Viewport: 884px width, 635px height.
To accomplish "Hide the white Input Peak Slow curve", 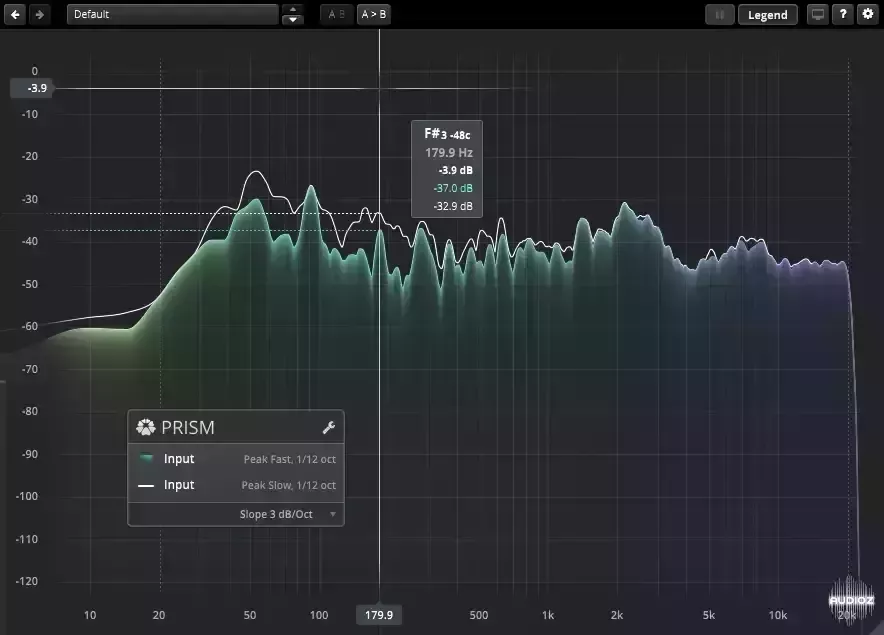I will (x=180, y=485).
